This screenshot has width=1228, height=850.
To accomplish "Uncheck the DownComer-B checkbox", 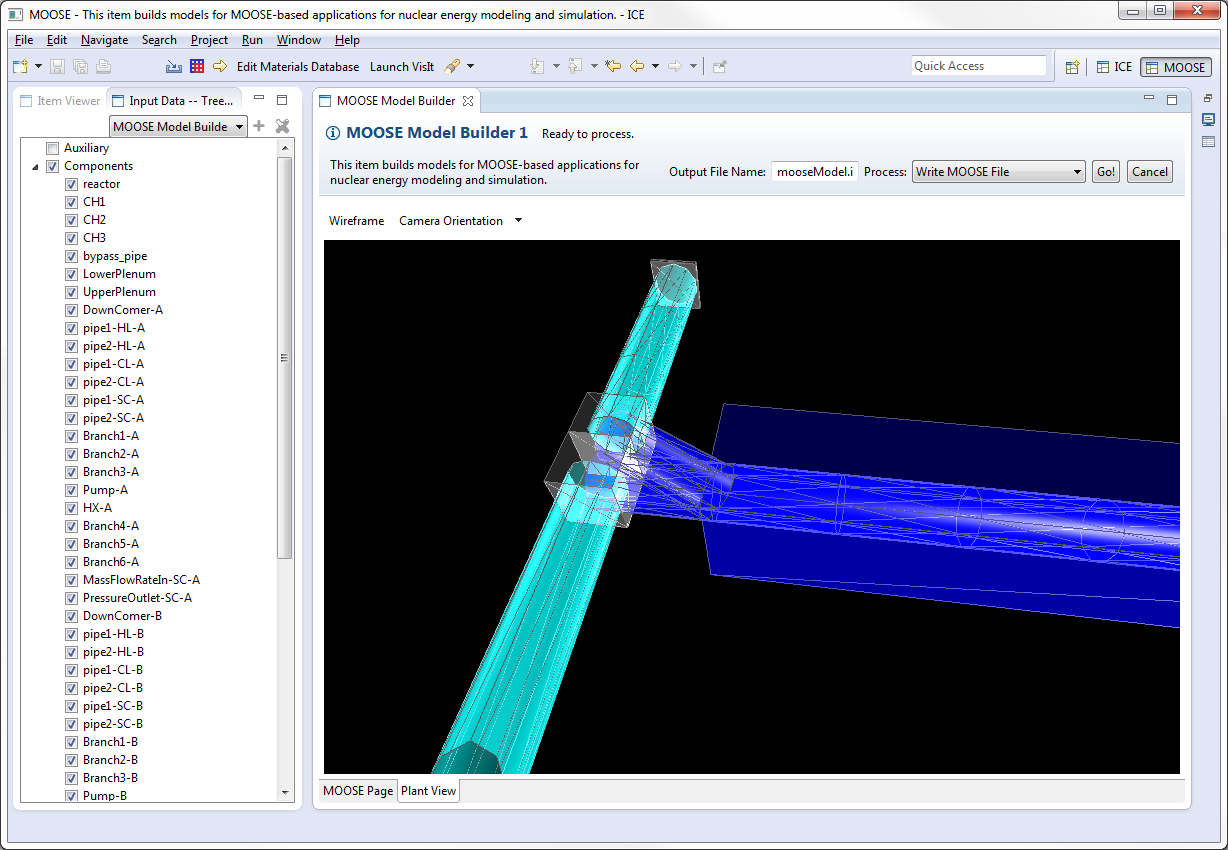I will click(71, 616).
